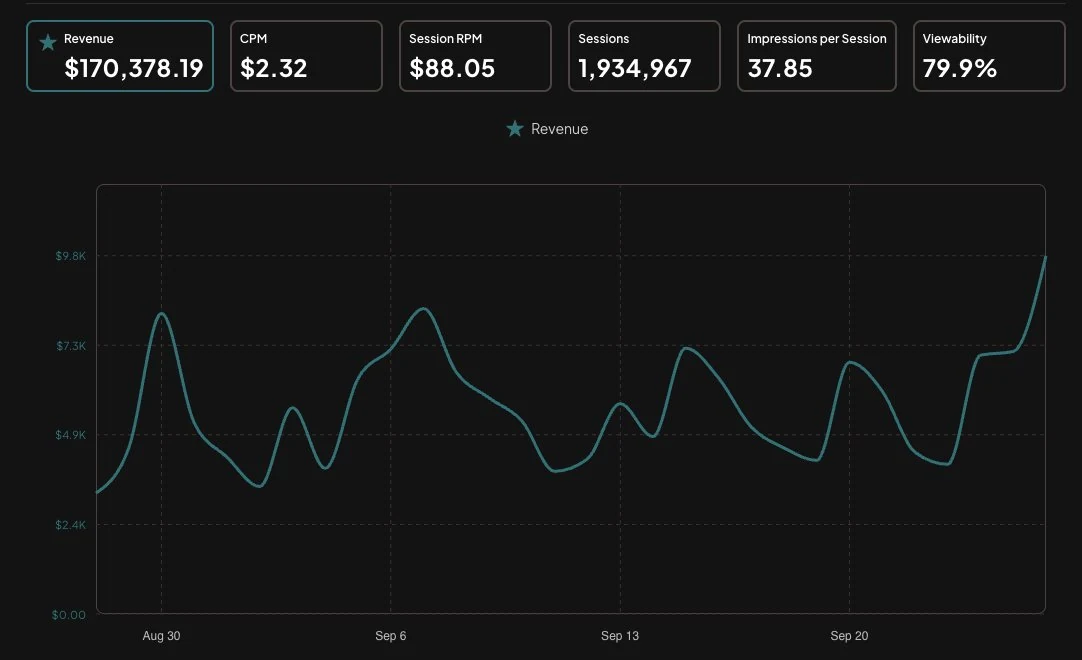This screenshot has width=1082, height=660.
Task: Click the 37.85 impressions value
Action: click(x=780, y=68)
